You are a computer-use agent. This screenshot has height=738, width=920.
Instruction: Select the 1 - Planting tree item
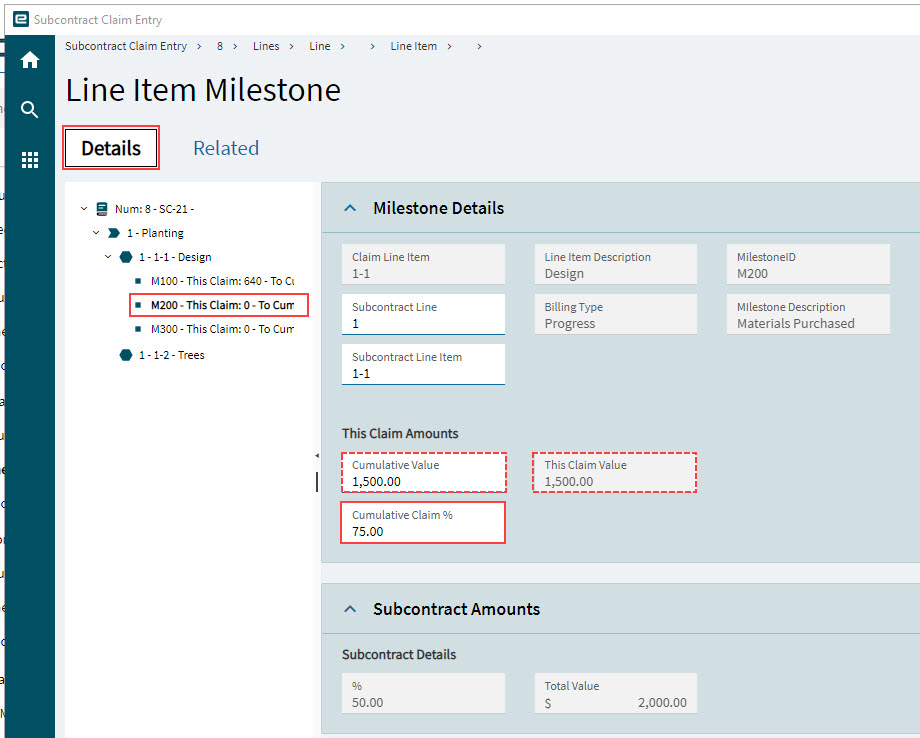pos(155,233)
